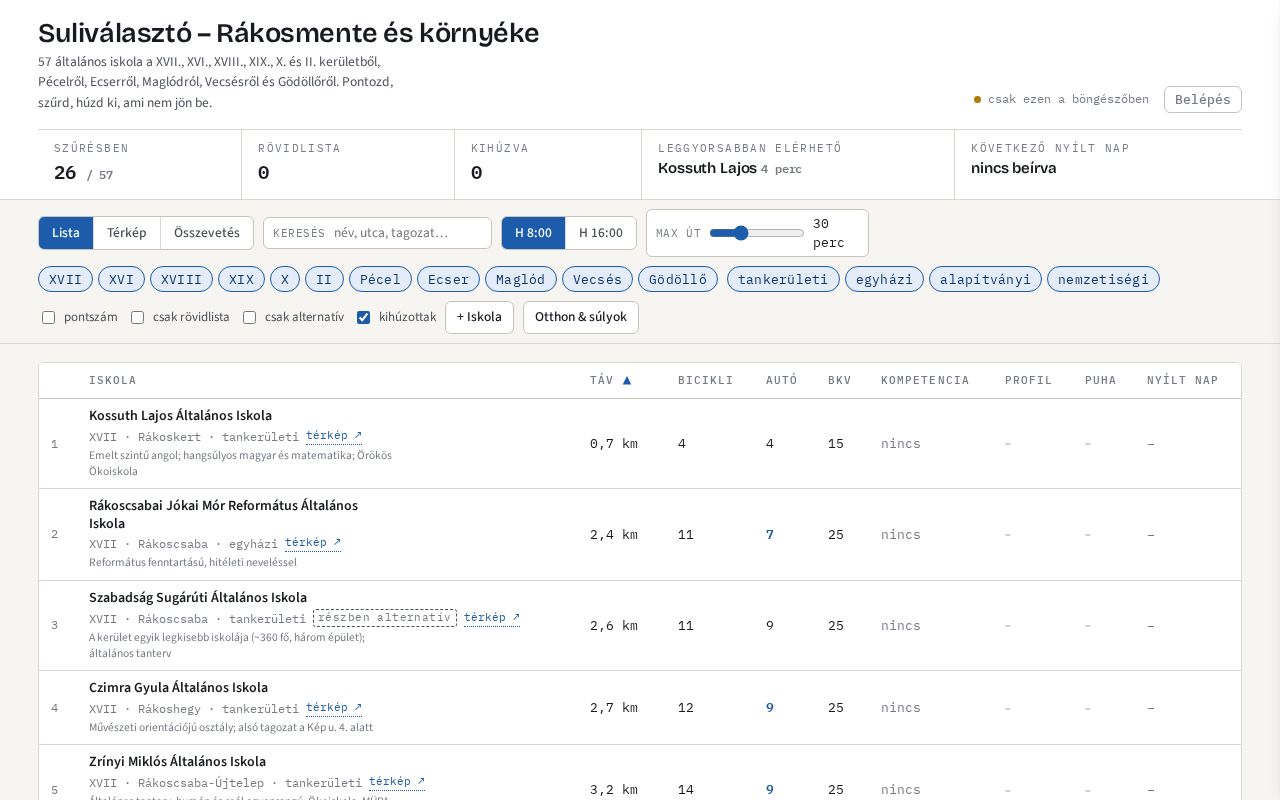Sort by the BKV column header
1280x800 pixels.
[840, 380]
